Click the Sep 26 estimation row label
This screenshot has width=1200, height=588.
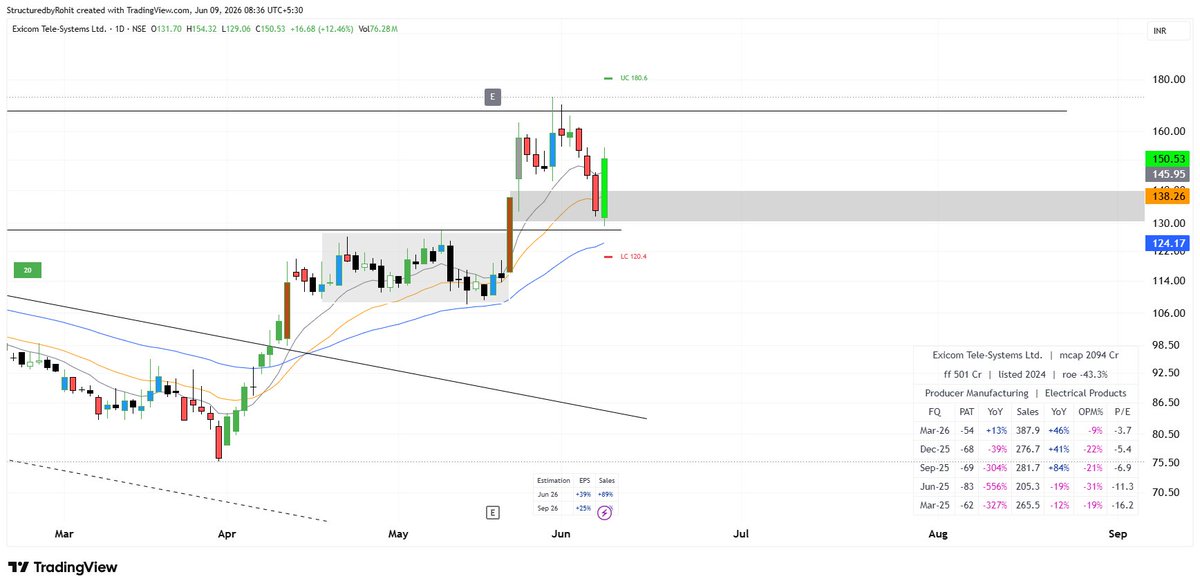pyautogui.click(x=548, y=508)
